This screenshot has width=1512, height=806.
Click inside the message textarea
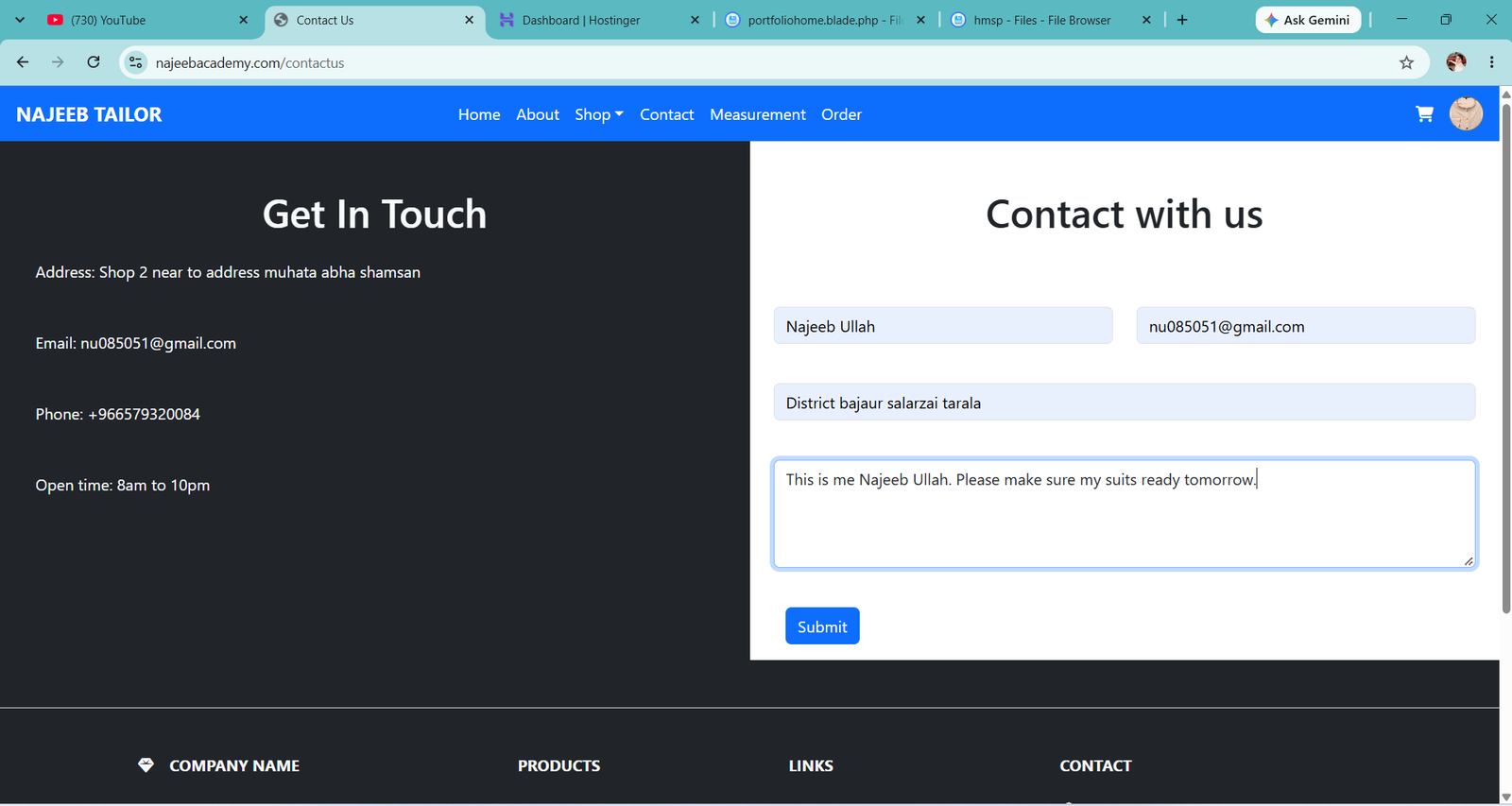pyautogui.click(x=1125, y=514)
